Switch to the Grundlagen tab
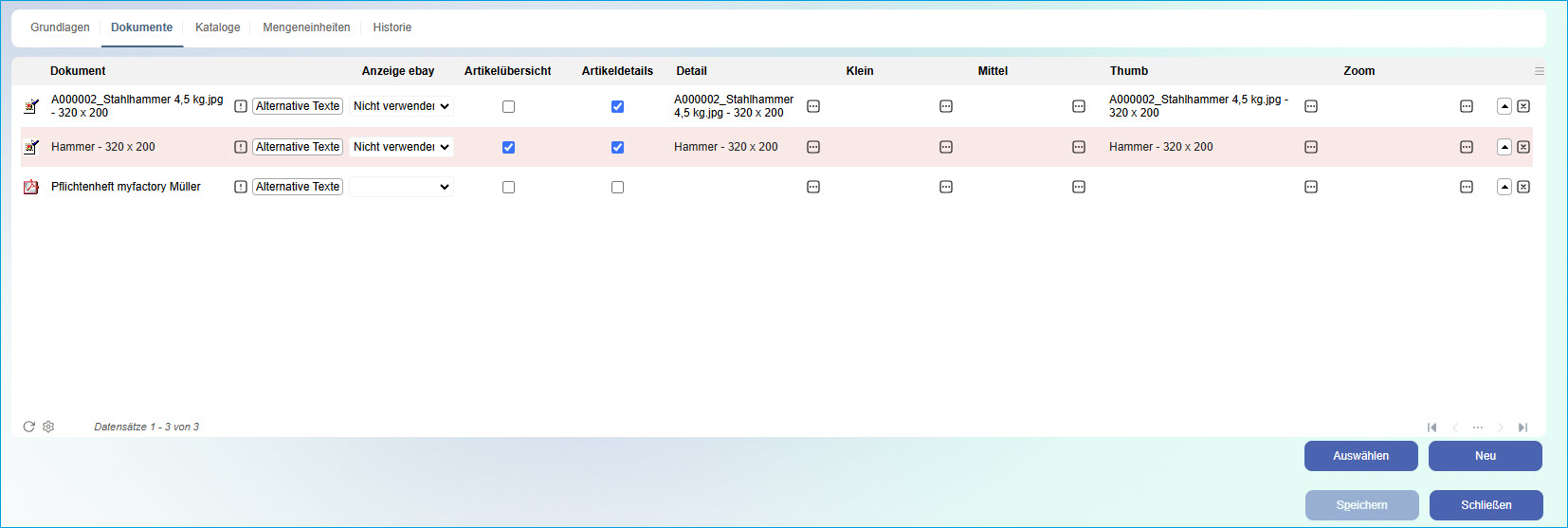Viewport: 1568px width, 528px height. click(x=60, y=27)
